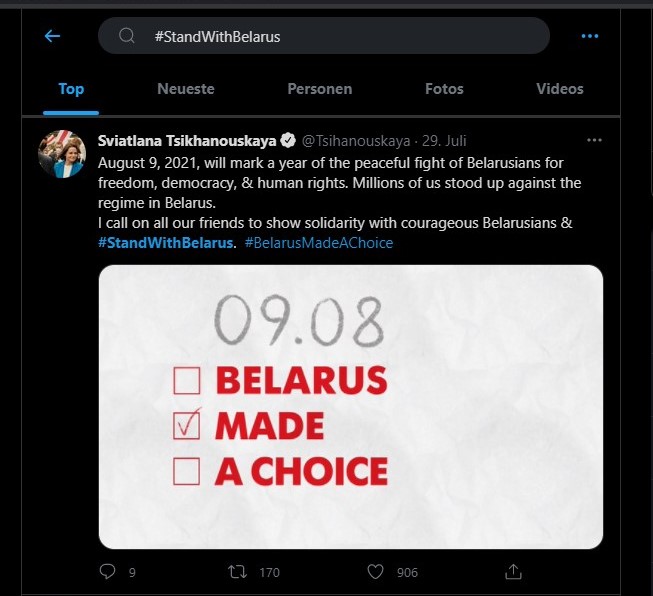Open the #StandWithBelarus hashtag link
This screenshot has height=596, width=653.
(x=165, y=243)
